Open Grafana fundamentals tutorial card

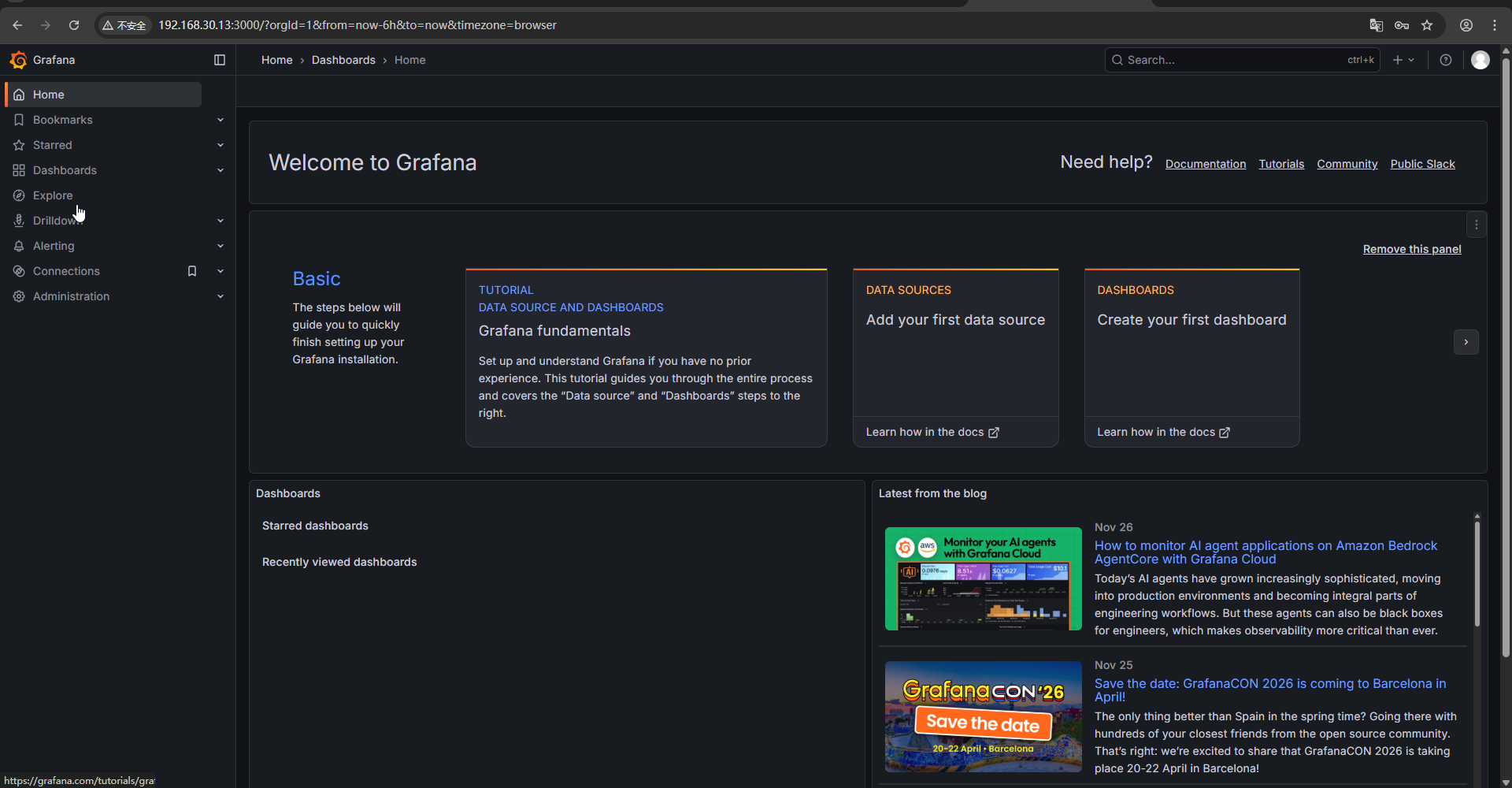647,358
